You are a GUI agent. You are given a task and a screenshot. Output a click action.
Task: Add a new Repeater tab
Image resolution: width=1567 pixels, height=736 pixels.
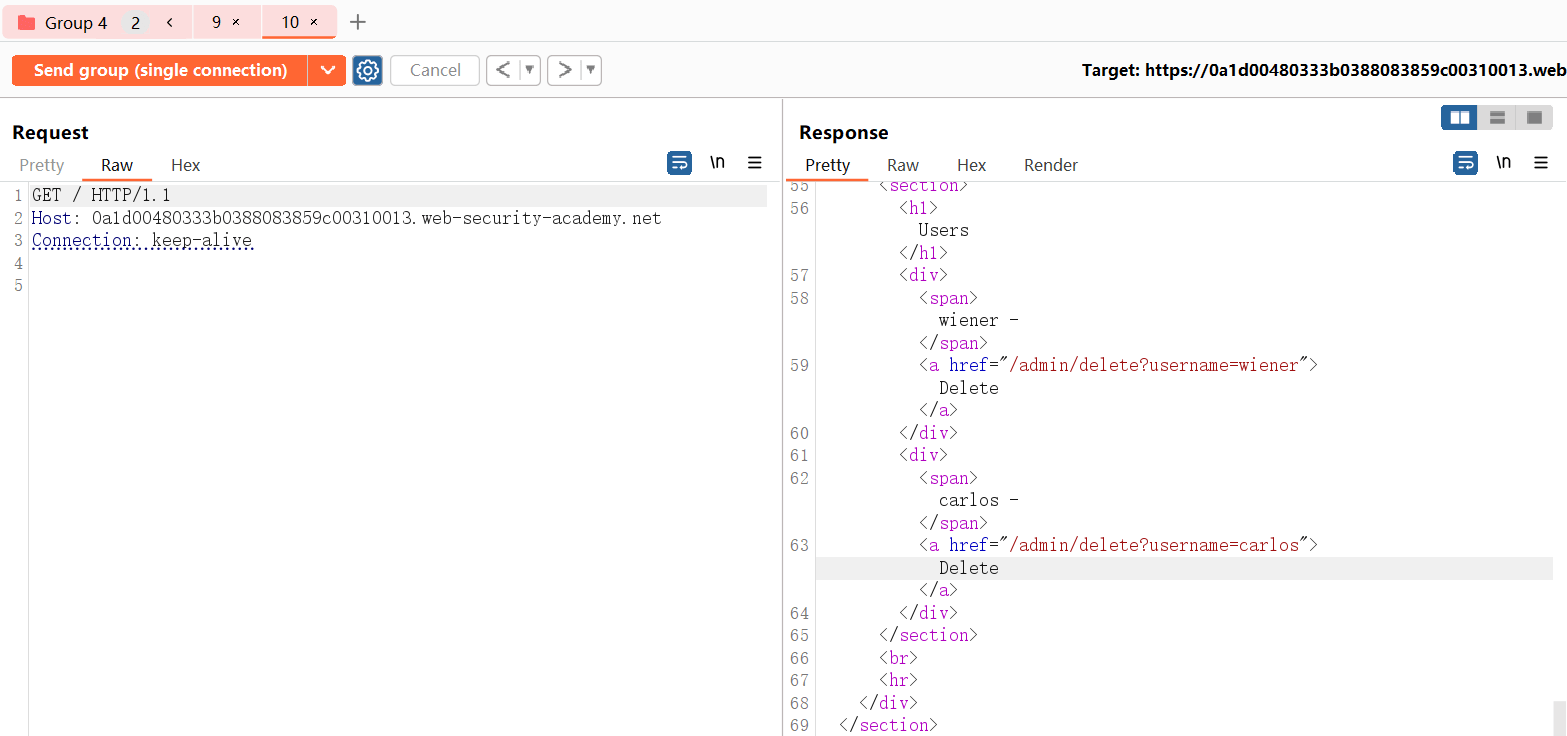pyautogui.click(x=358, y=22)
